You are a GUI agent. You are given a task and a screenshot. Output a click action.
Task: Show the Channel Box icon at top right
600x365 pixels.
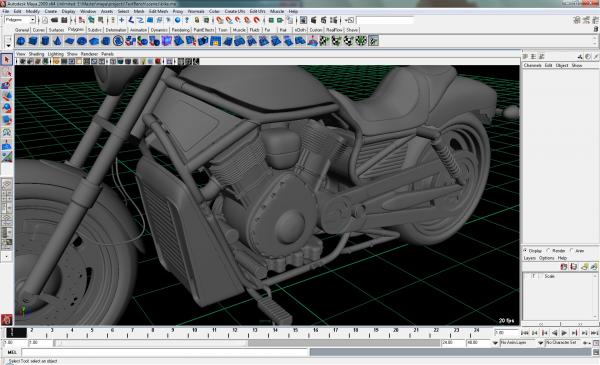click(x=595, y=20)
